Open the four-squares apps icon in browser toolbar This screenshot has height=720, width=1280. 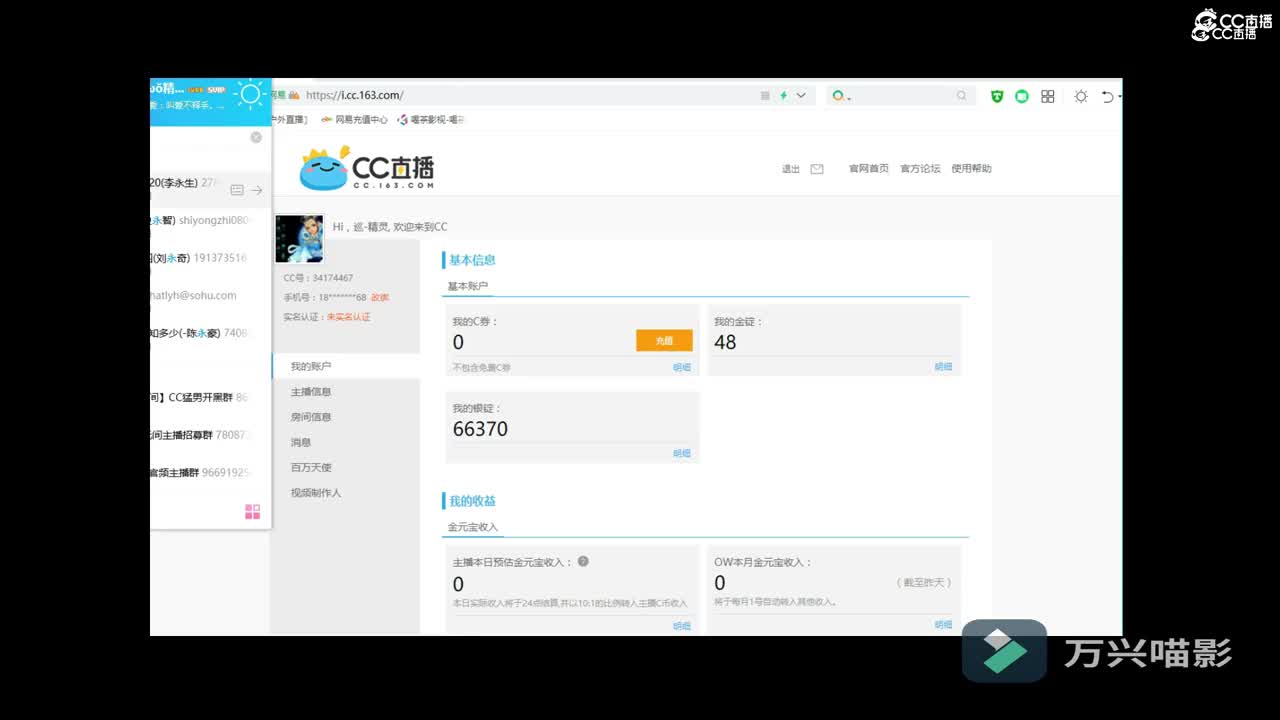point(1048,96)
